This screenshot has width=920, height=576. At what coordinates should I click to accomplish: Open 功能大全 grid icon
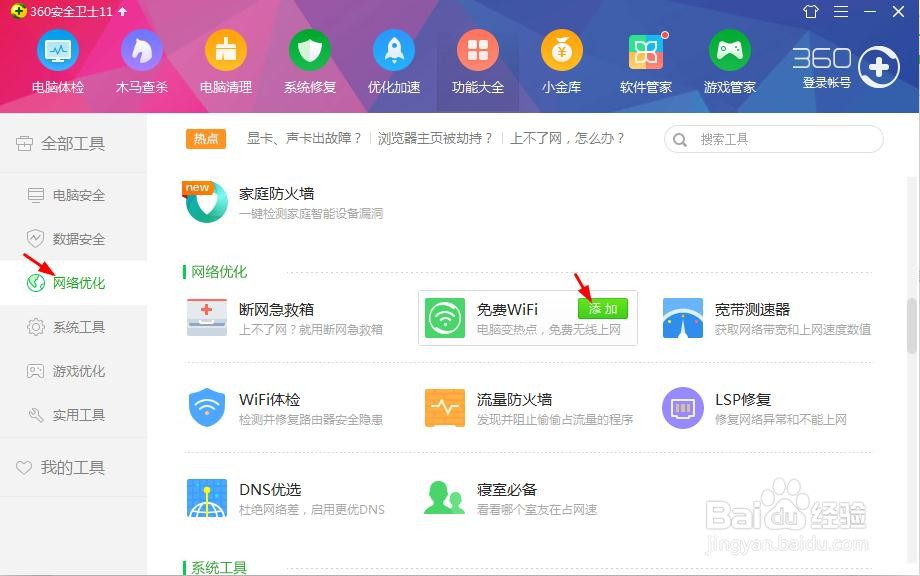(478, 50)
